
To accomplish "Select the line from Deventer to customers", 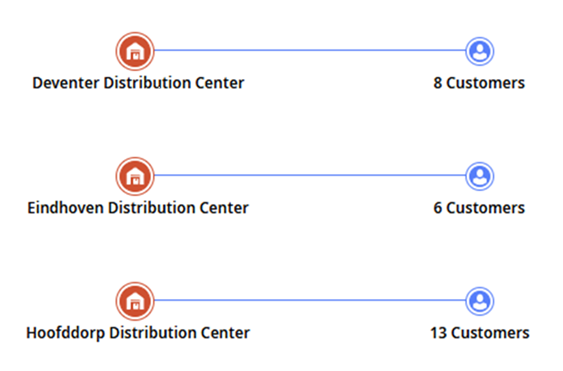I will (x=310, y=50).
